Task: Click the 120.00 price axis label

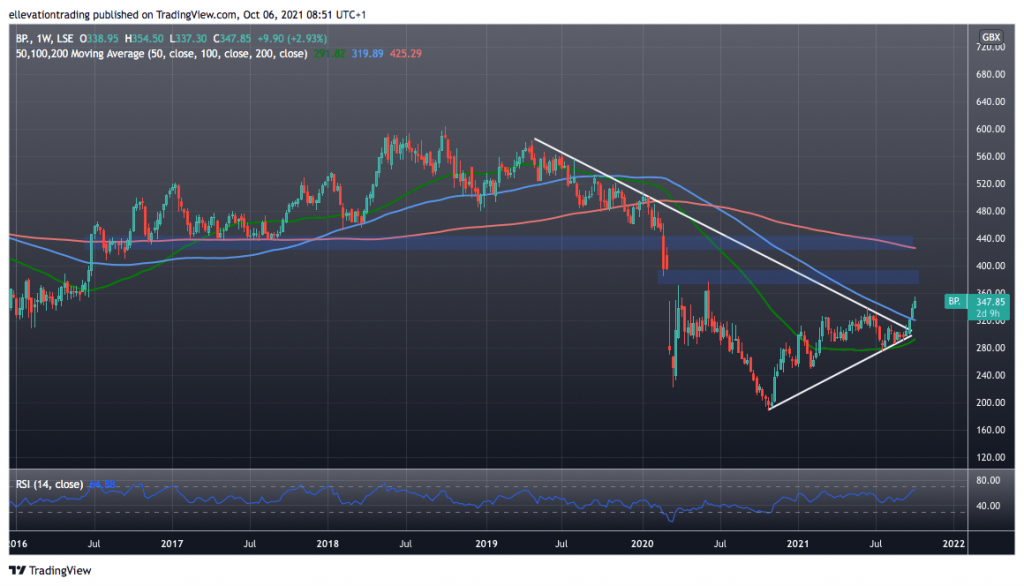Action: (x=990, y=457)
